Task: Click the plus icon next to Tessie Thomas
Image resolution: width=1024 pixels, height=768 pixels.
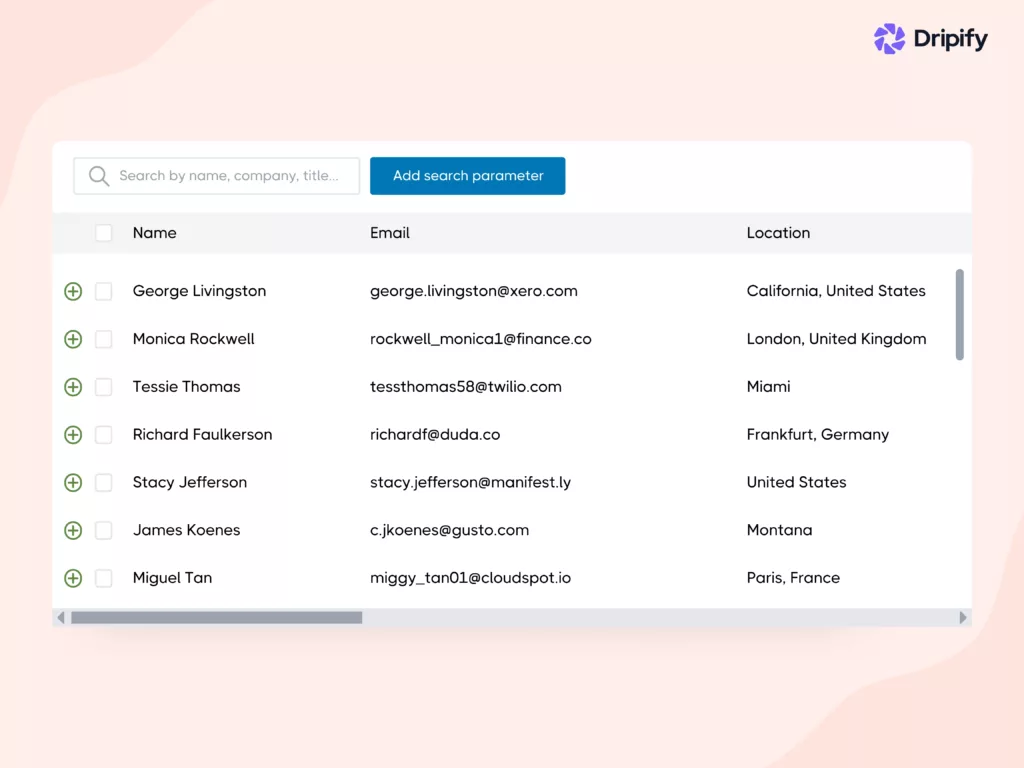Action: 72,387
